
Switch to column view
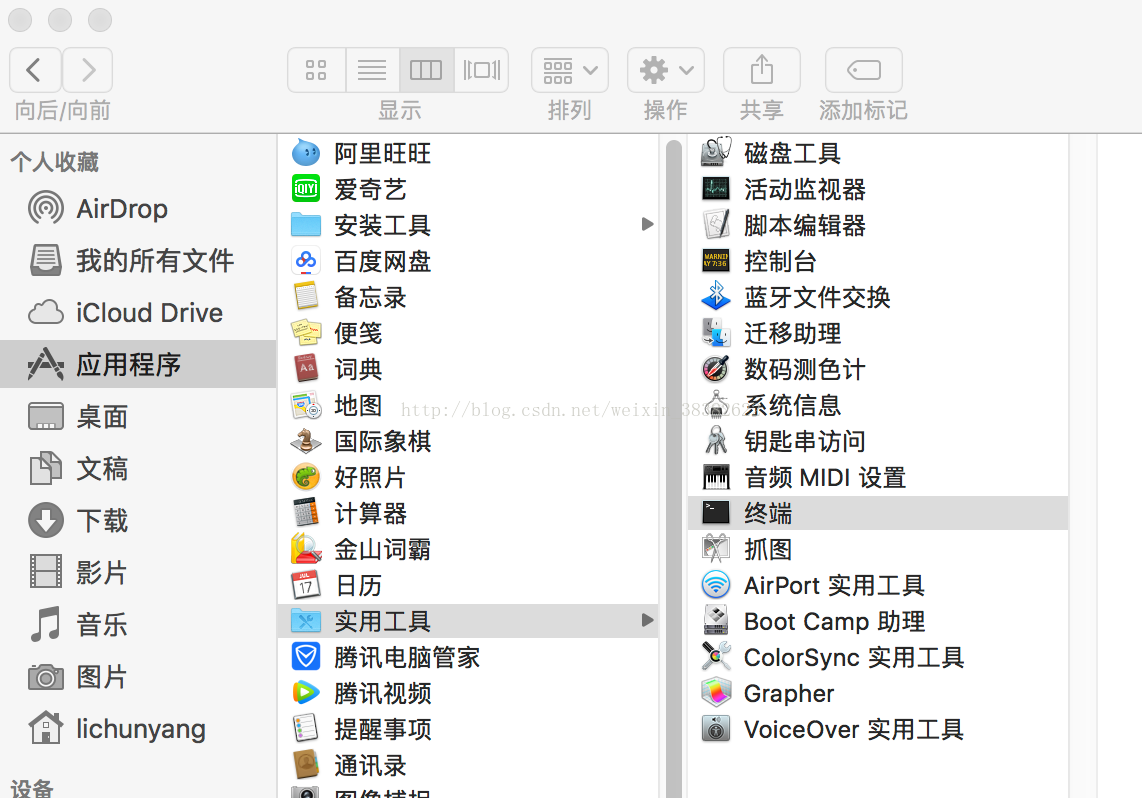426,70
